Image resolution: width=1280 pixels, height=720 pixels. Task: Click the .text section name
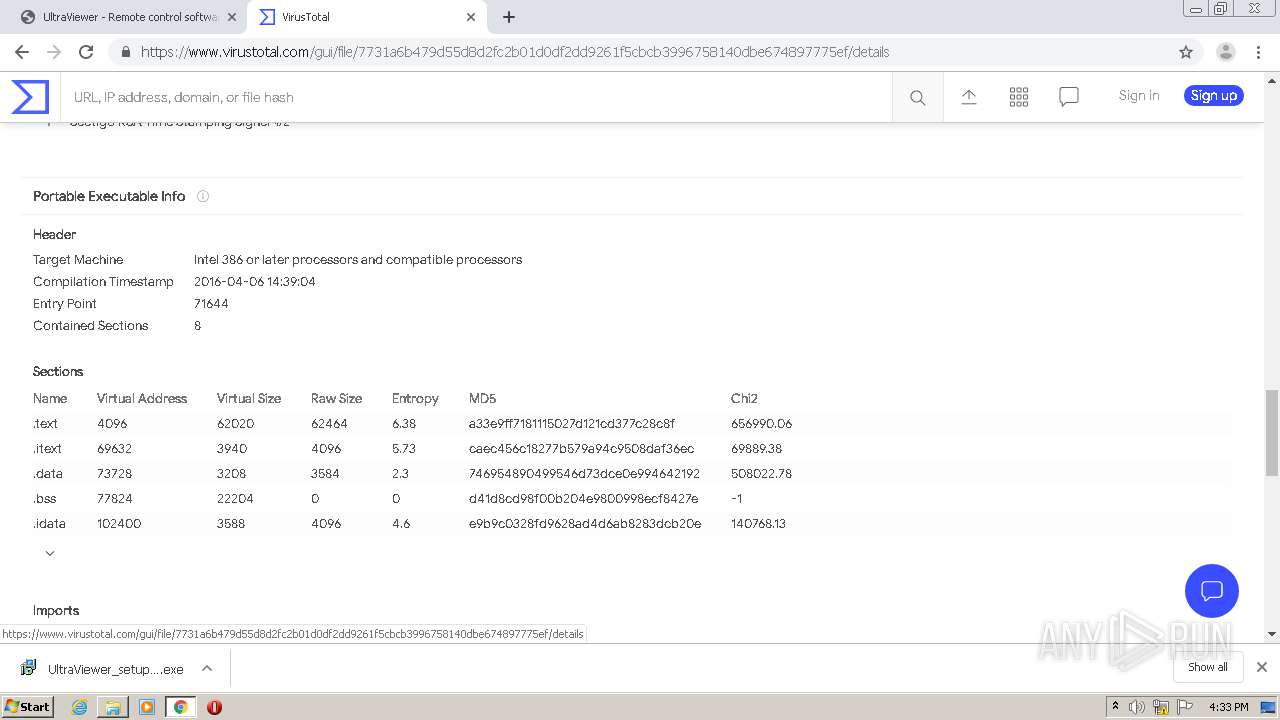46,424
